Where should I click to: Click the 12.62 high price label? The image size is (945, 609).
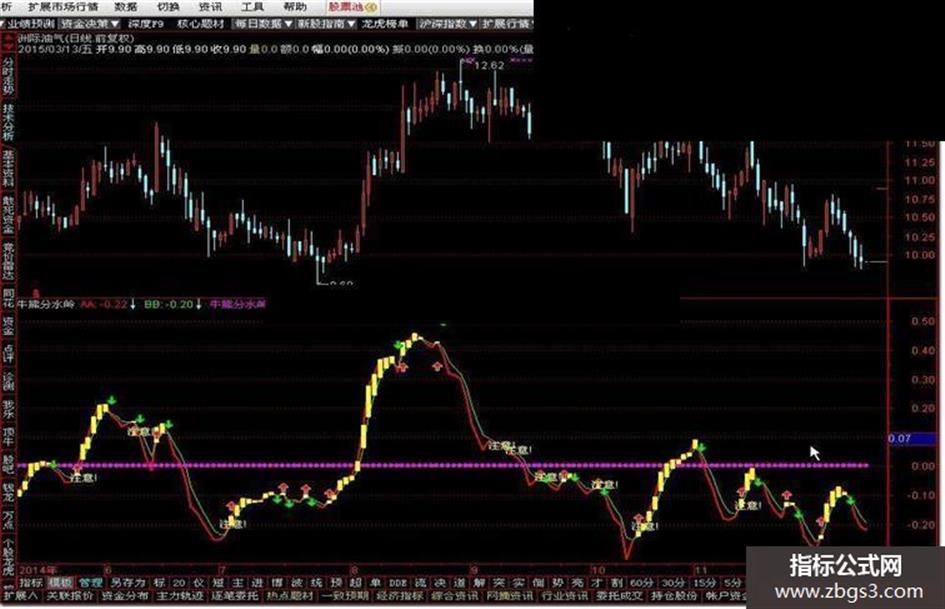point(489,65)
